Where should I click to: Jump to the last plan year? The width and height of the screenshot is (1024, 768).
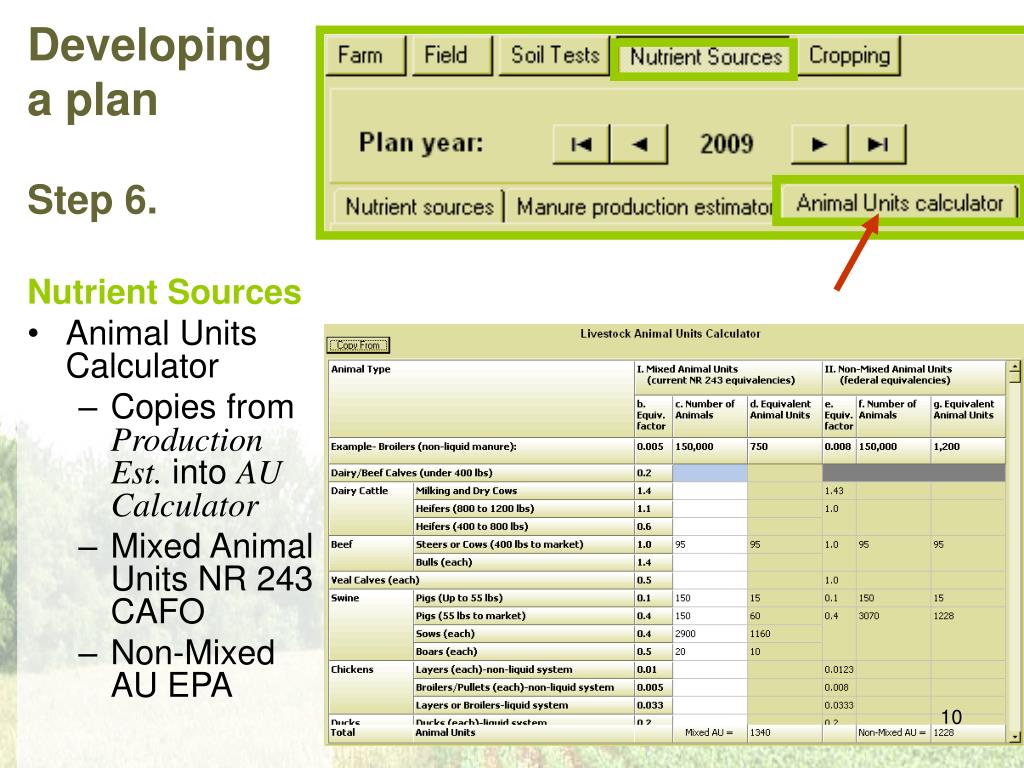(x=877, y=144)
